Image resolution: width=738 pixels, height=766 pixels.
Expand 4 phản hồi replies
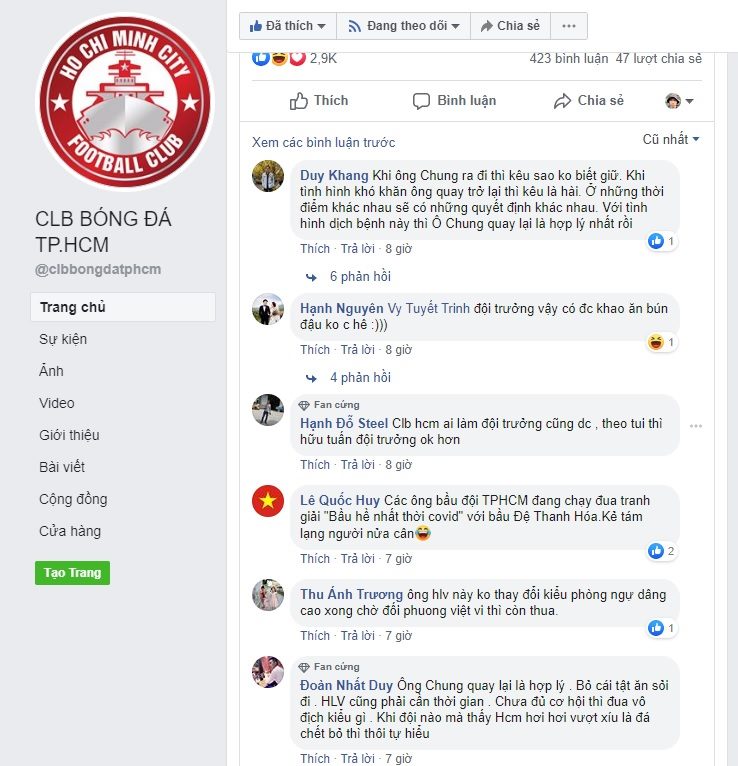[360, 378]
